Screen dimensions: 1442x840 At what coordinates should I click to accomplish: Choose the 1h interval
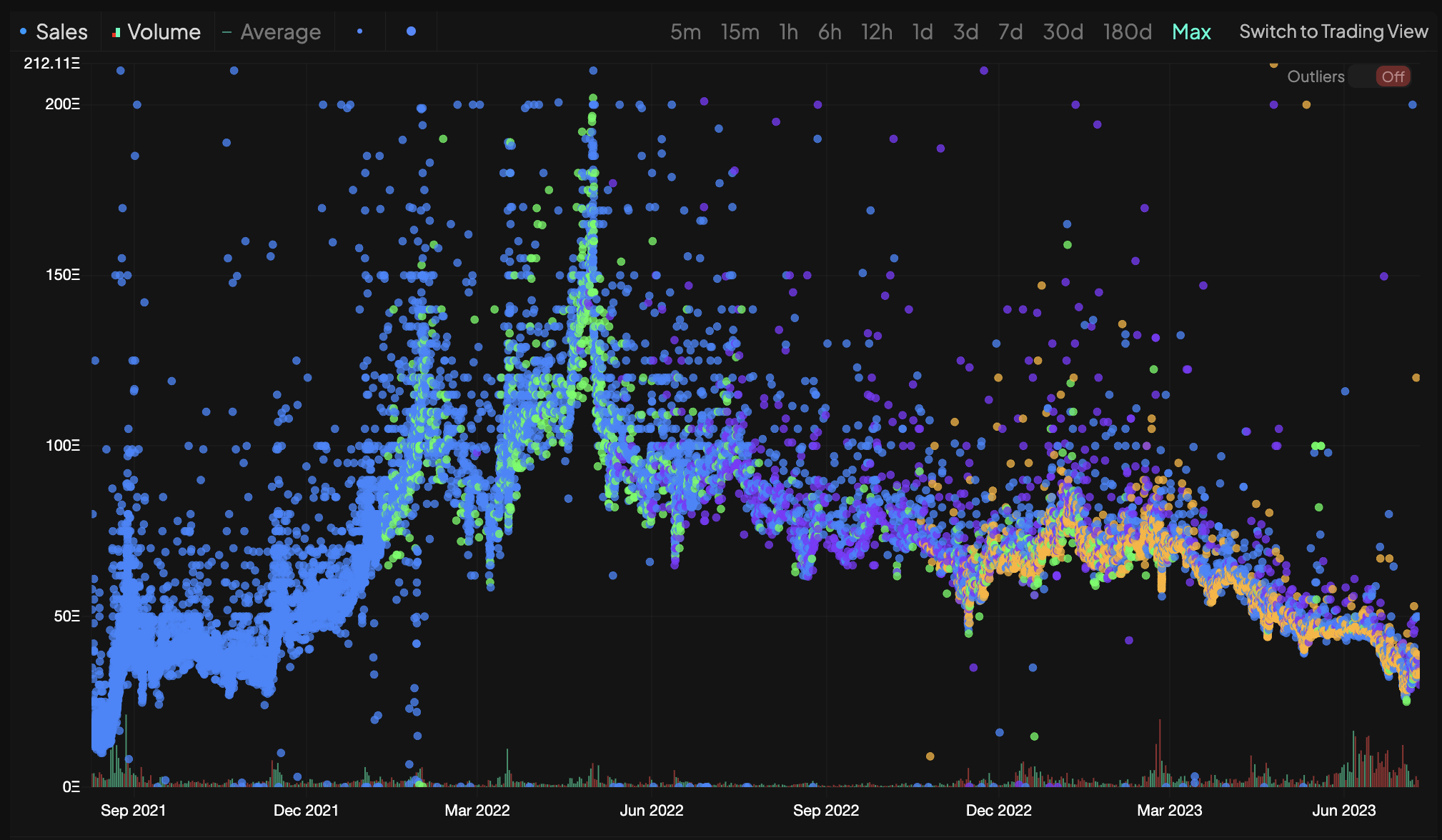click(x=788, y=31)
